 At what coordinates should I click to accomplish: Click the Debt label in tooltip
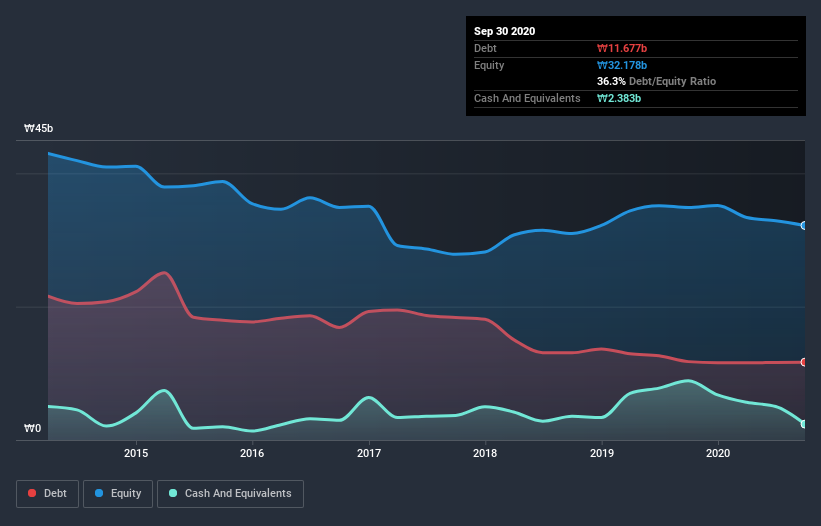(x=485, y=48)
